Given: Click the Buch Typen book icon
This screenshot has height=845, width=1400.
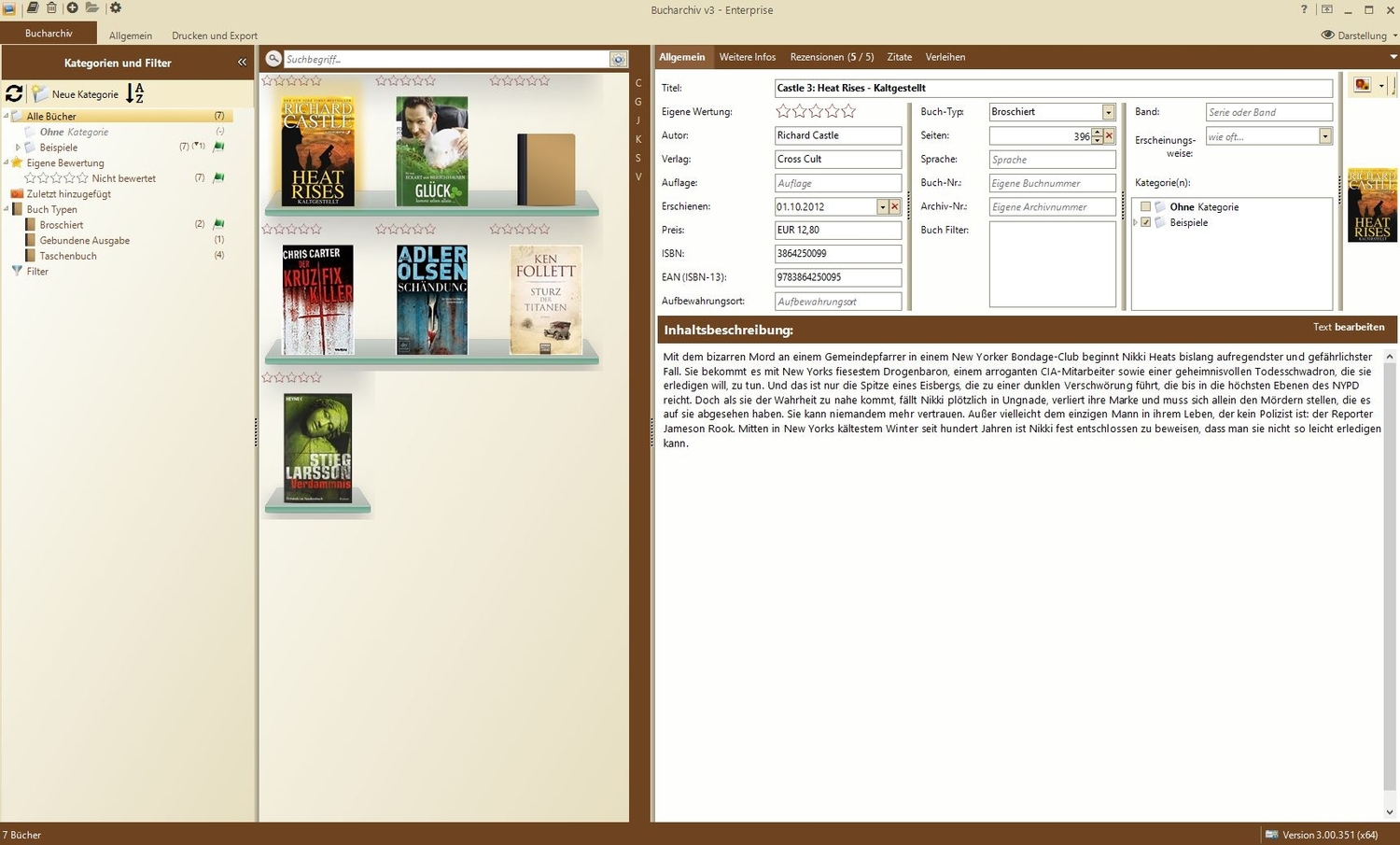Looking at the screenshot, I should click(x=17, y=209).
